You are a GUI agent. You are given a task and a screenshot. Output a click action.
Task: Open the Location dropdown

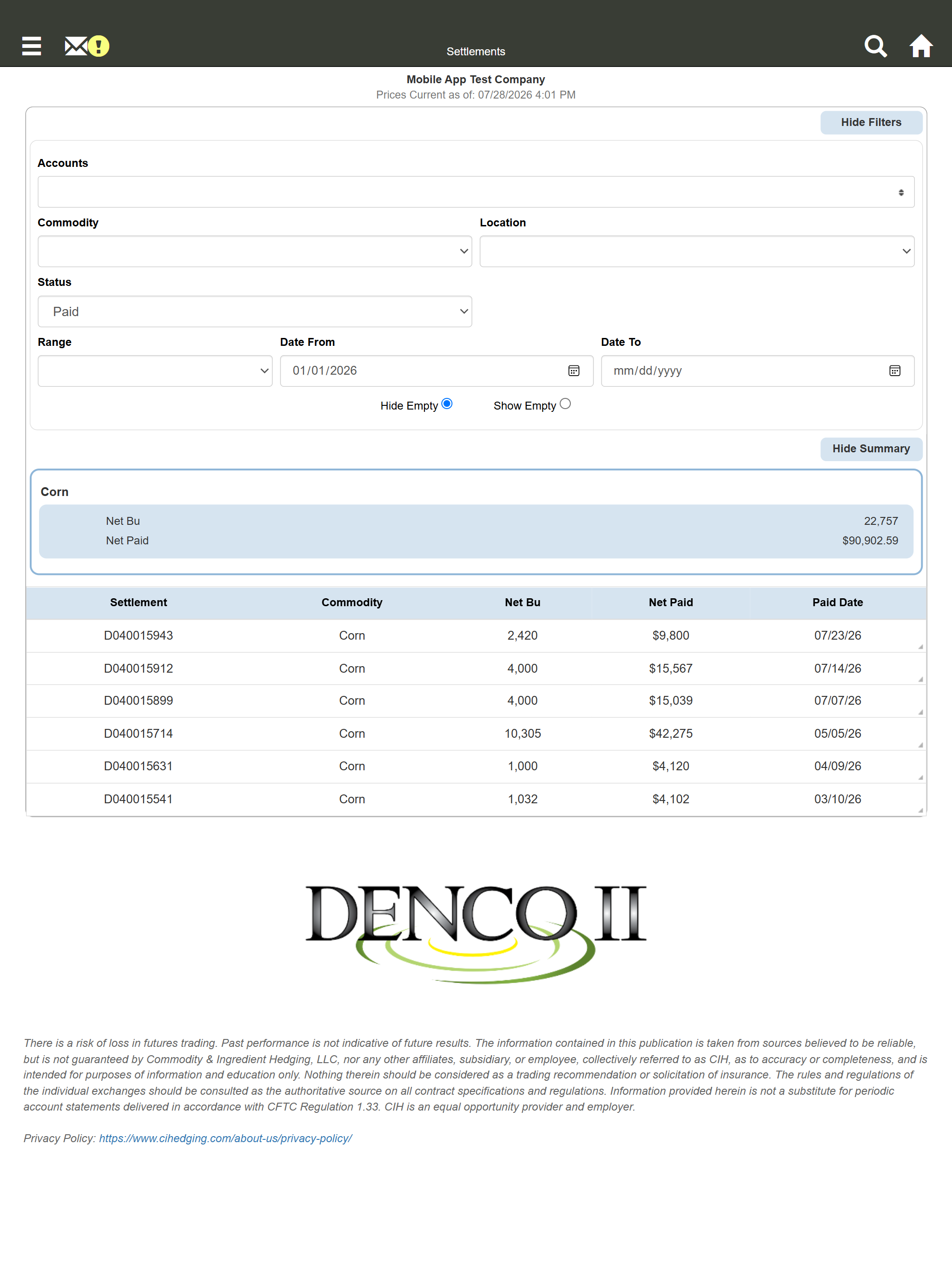pyautogui.click(x=697, y=251)
